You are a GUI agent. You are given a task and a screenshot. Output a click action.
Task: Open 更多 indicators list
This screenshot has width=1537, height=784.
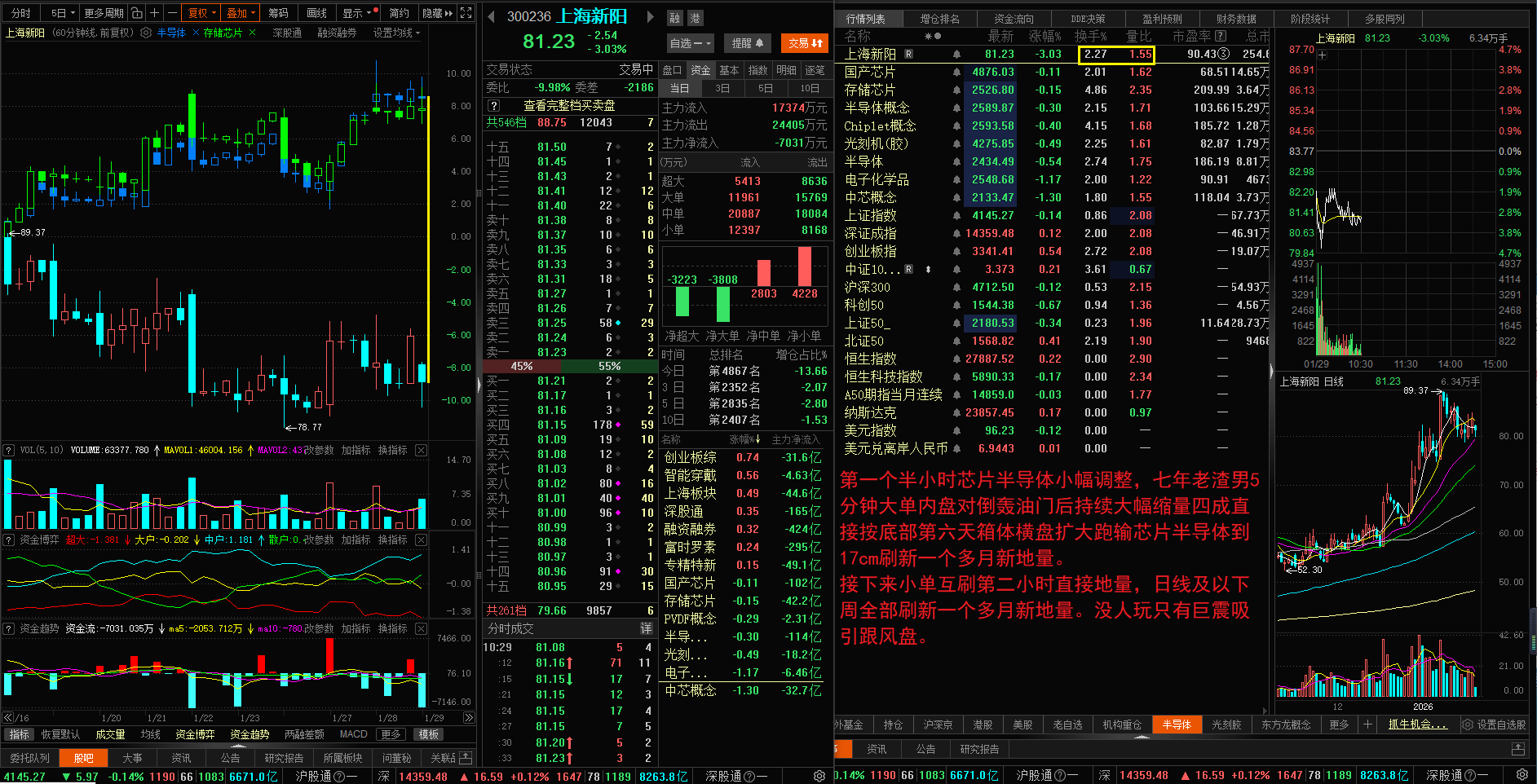click(391, 734)
